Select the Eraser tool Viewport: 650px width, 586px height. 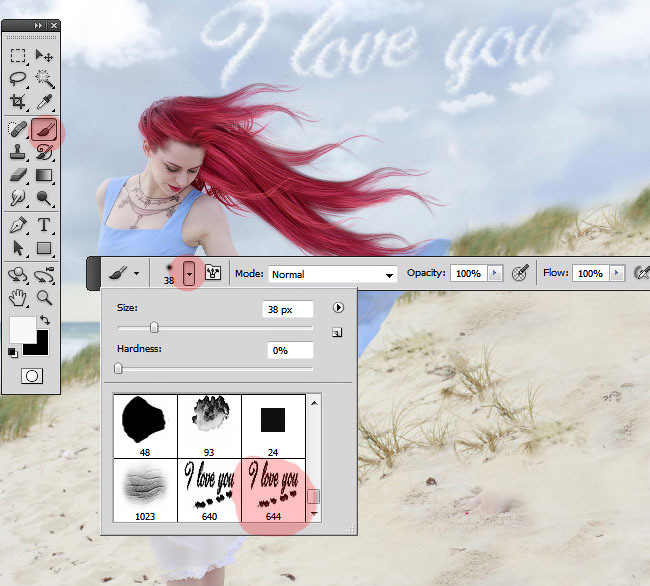(x=18, y=175)
